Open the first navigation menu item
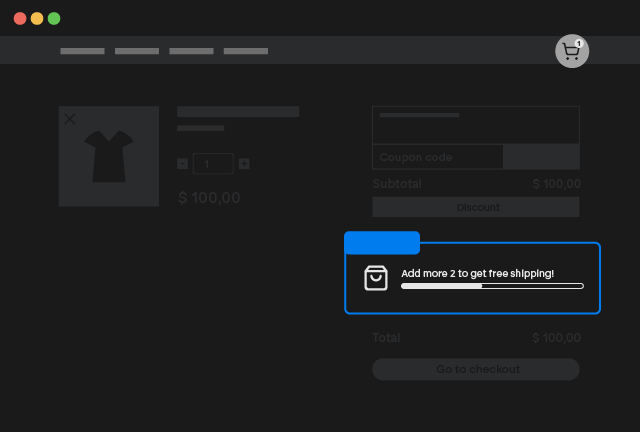This screenshot has height=432, width=640. [x=82, y=51]
